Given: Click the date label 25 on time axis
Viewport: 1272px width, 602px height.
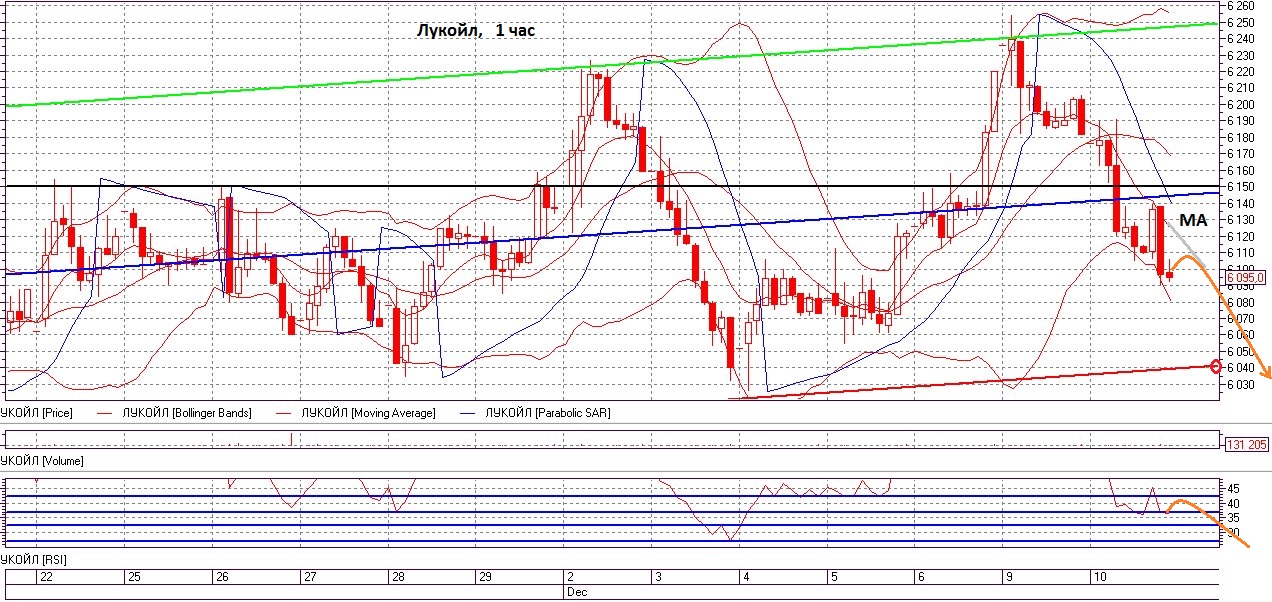Looking at the screenshot, I should [132, 577].
